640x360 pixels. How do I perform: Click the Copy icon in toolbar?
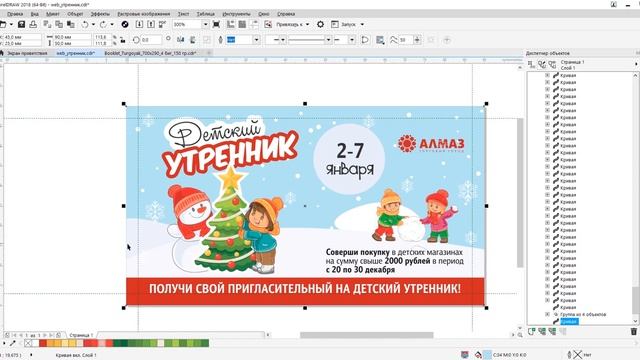[59, 24]
